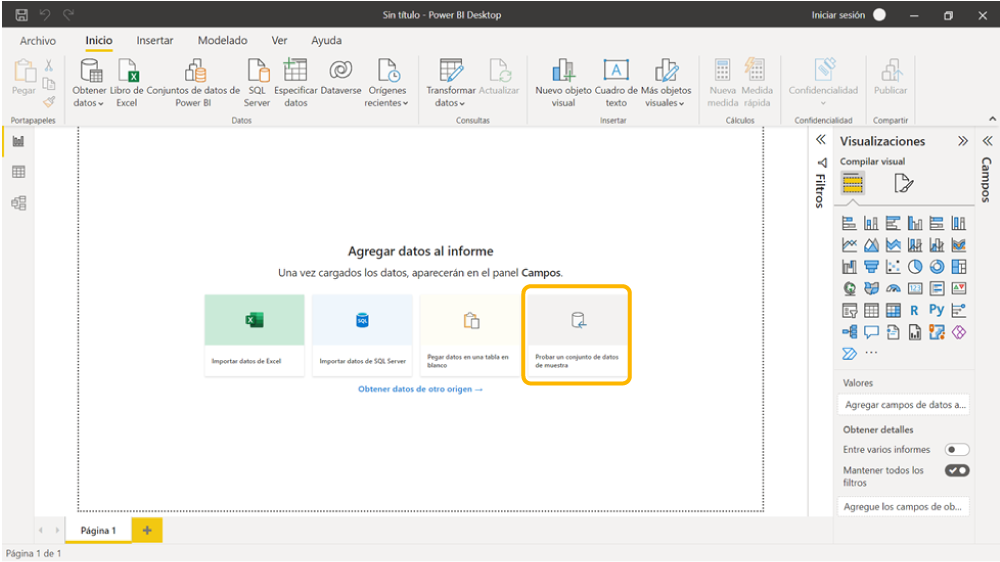
Task: Select the gauge visual
Action: tap(893, 288)
